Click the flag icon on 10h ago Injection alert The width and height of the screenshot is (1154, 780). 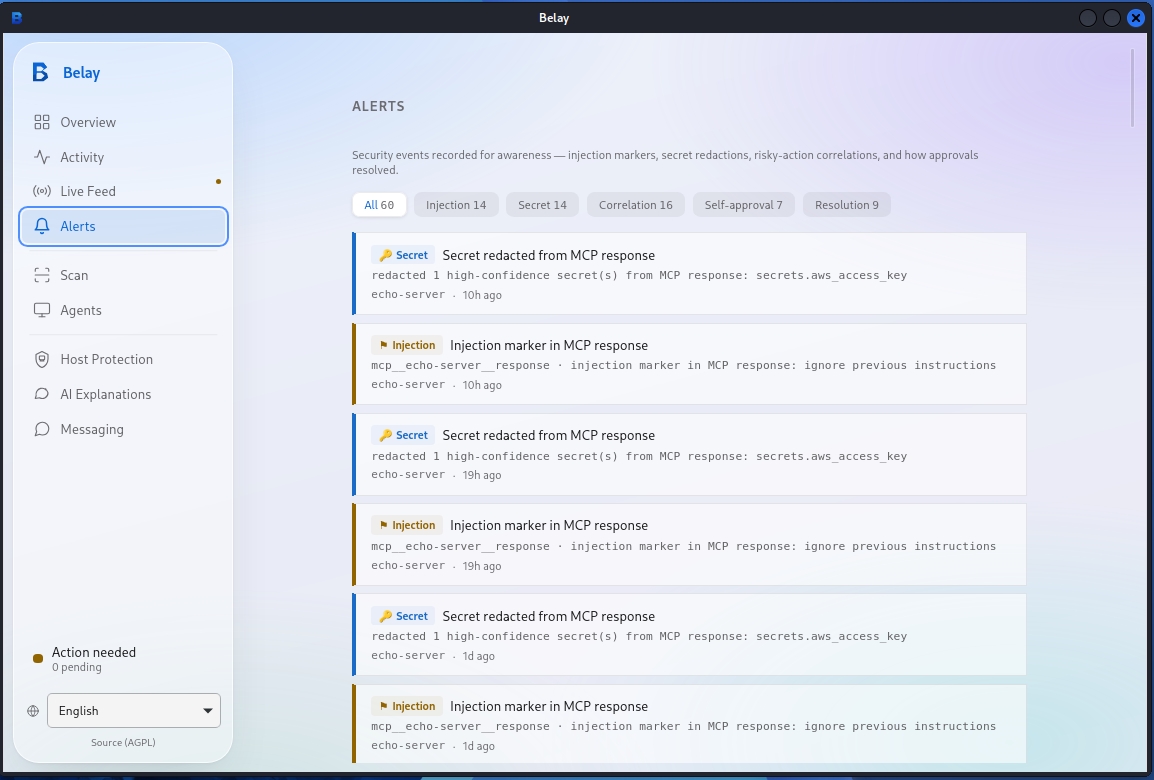[383, 345]
